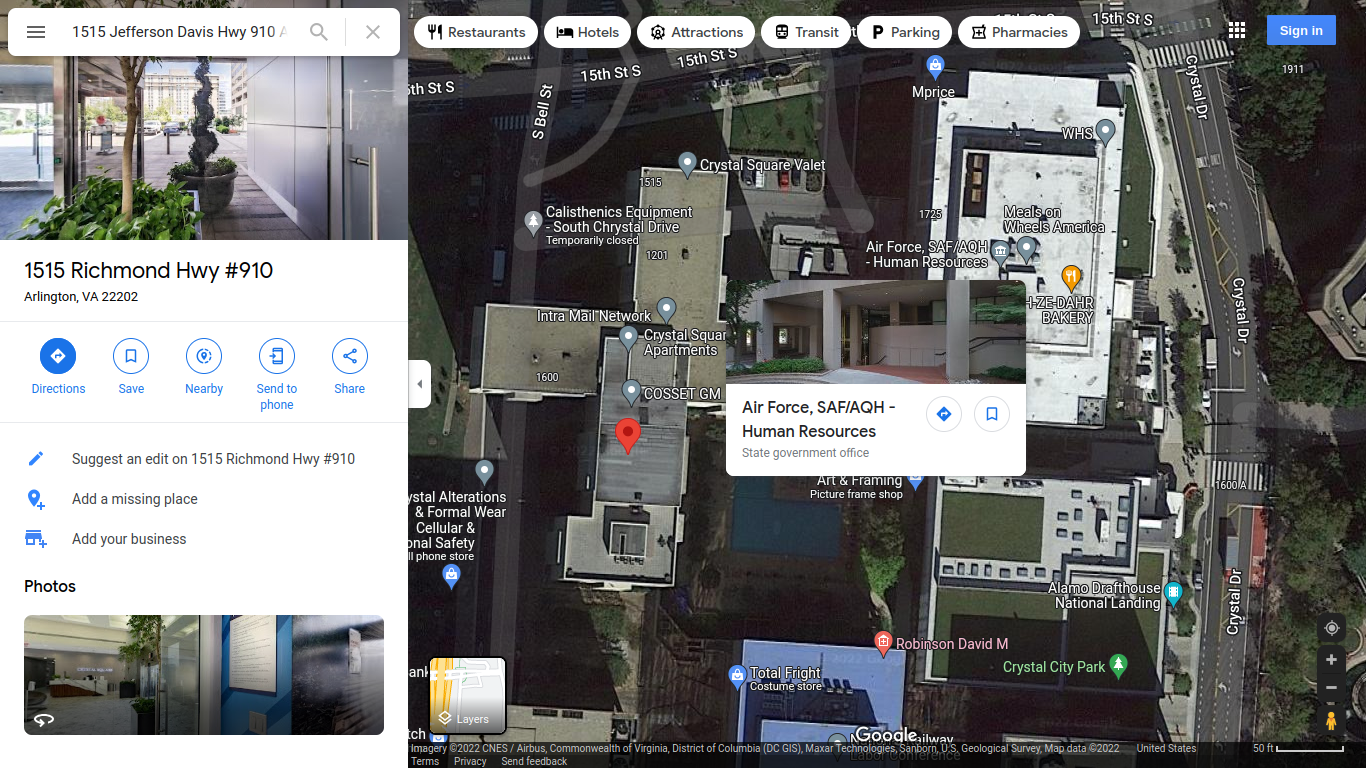Click save bookmark in Air Force card
The width and height of the screenshot is (1366, 768).
pyautogui.click(x=992, y=414)
